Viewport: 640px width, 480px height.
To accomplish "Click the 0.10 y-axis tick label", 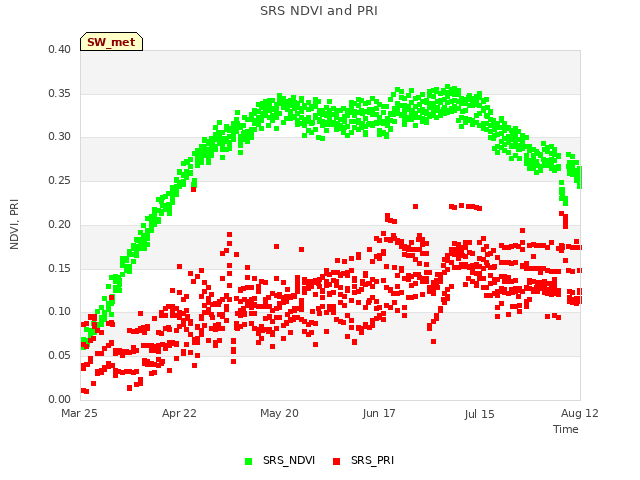I will (x=60, y=311).
